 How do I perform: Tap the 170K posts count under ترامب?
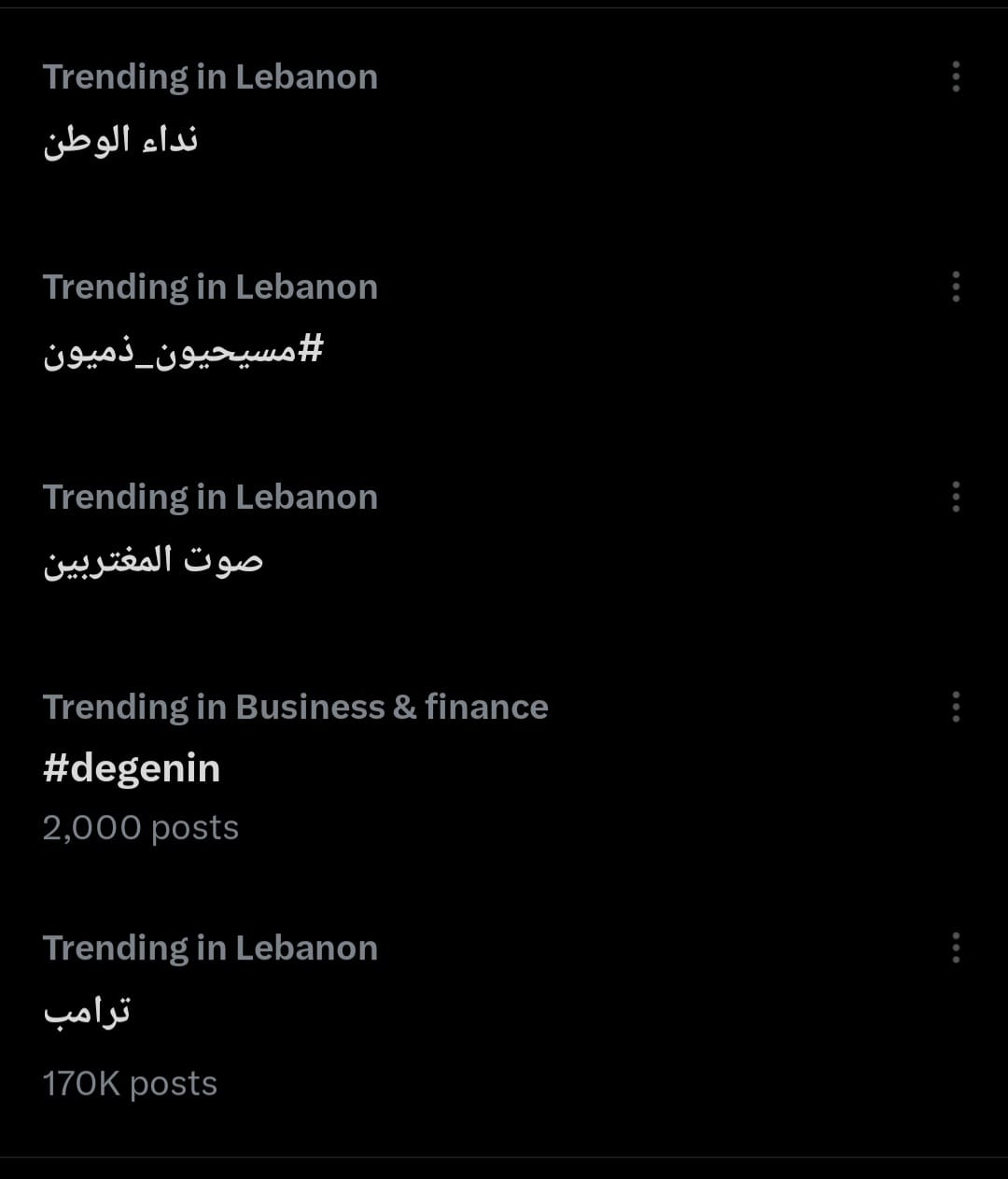130,1084
